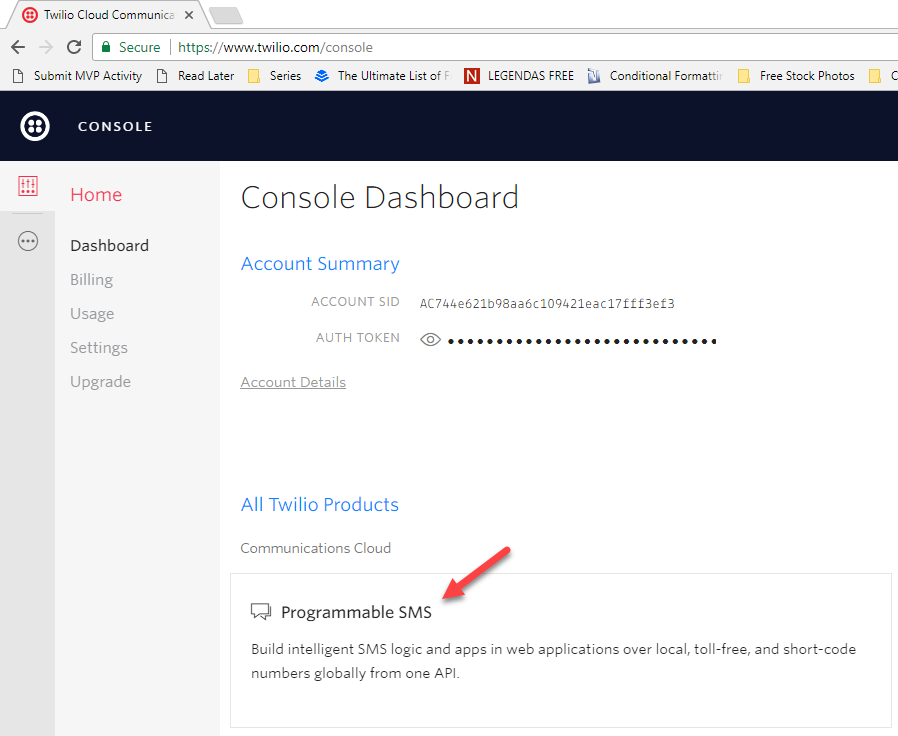Click the browser Back arrow
Viewport: 898px width, 736px height.
coord(18,47)
